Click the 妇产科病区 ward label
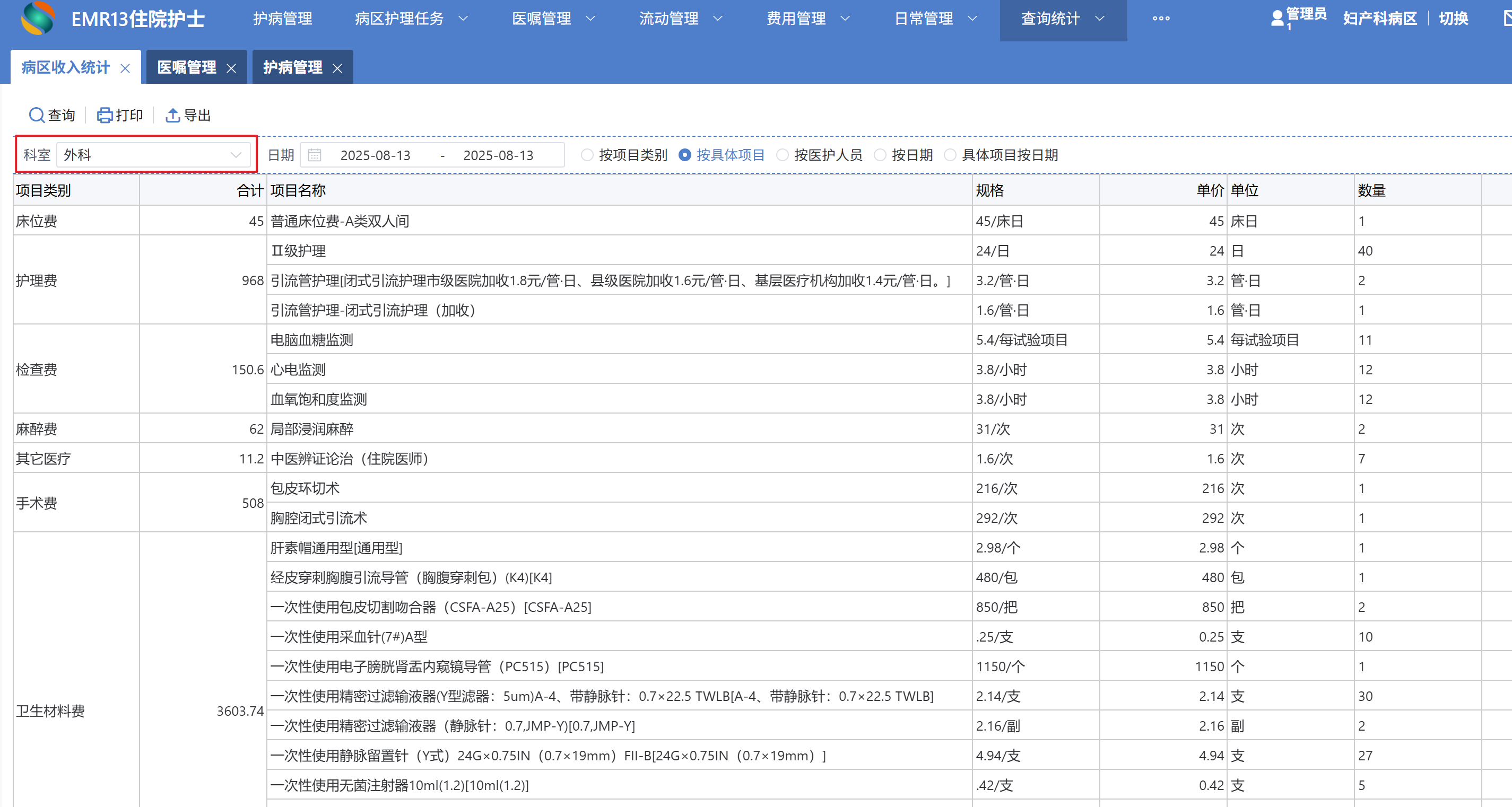This screenshot has height=807, width=1512. coord(1379,18)
